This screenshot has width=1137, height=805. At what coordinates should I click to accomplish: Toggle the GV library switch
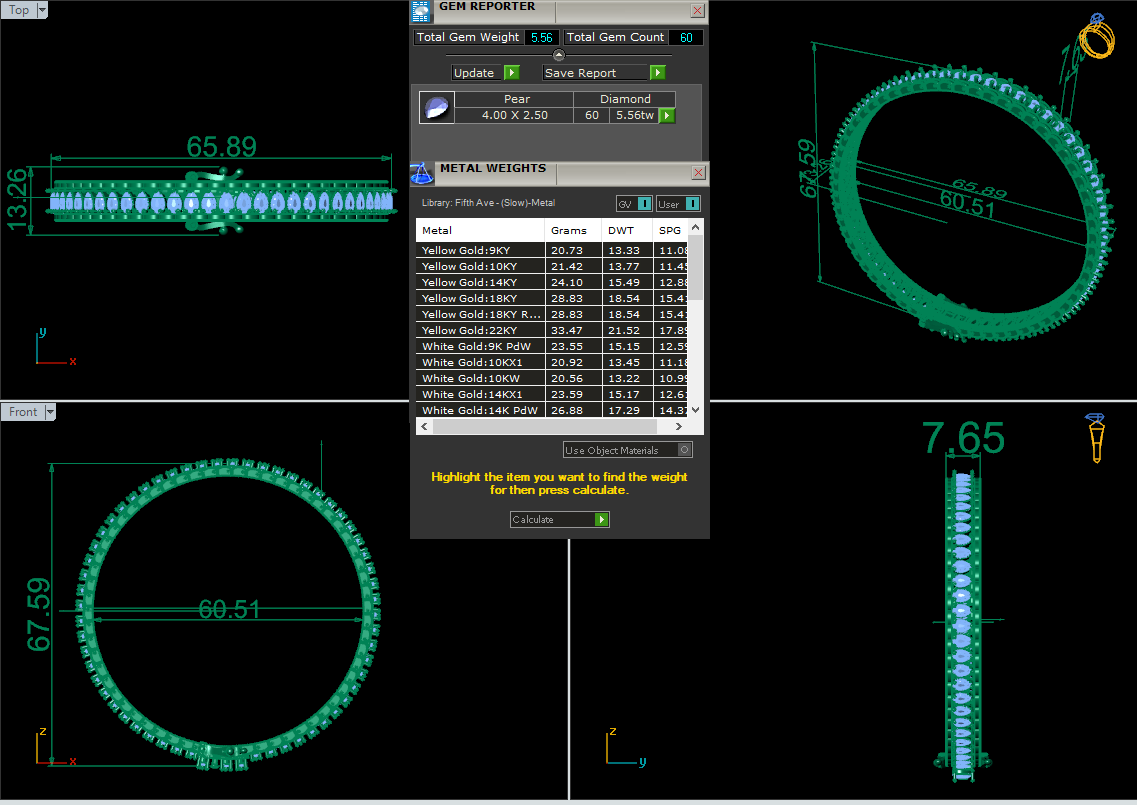(x=644, y=204)
